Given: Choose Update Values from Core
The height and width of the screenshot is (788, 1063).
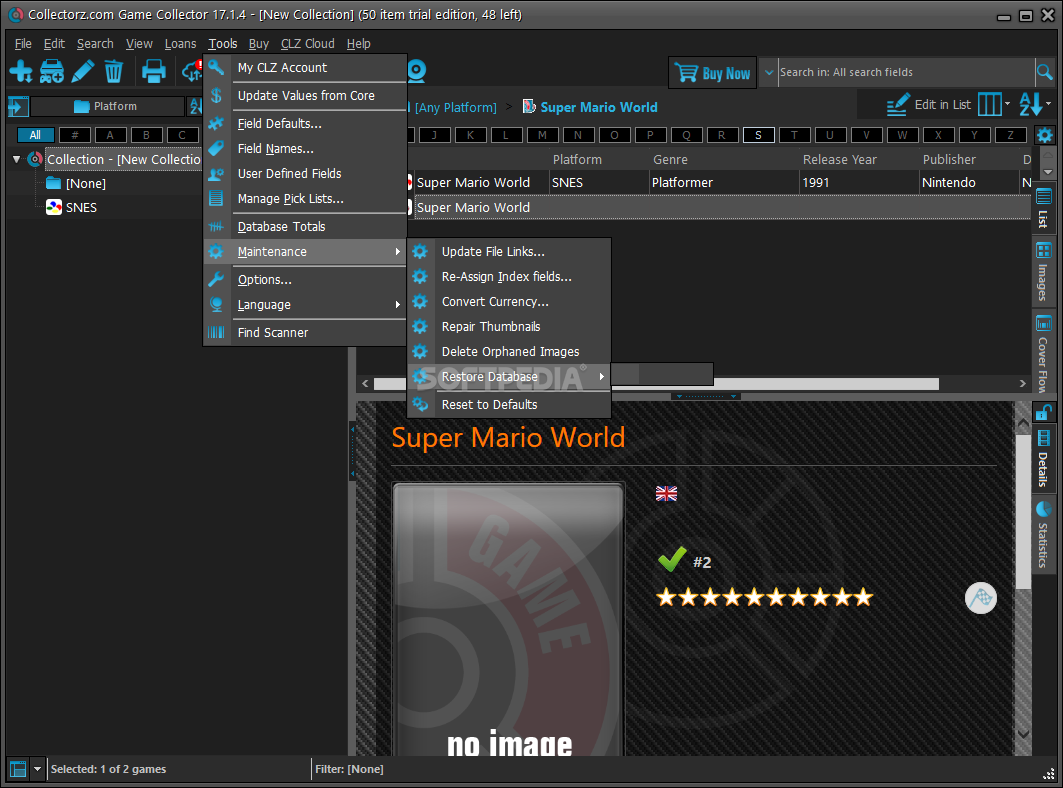Looking at the screenshot, I should click(306, 96).
